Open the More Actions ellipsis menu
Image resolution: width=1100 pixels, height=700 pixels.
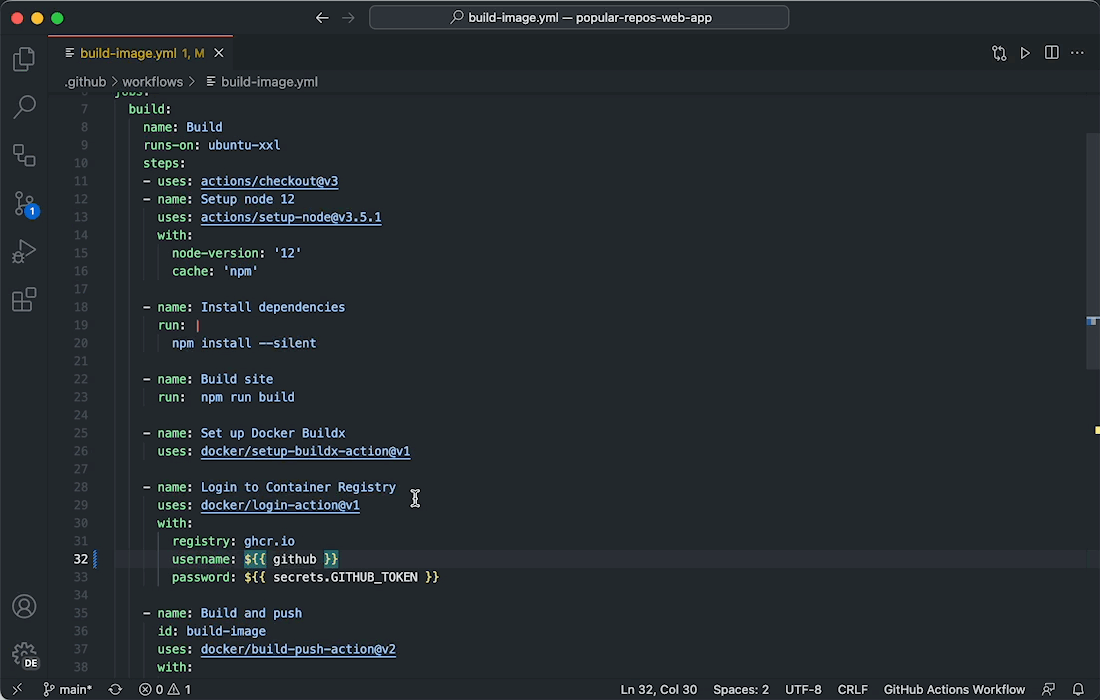(x=1077, y=52)
